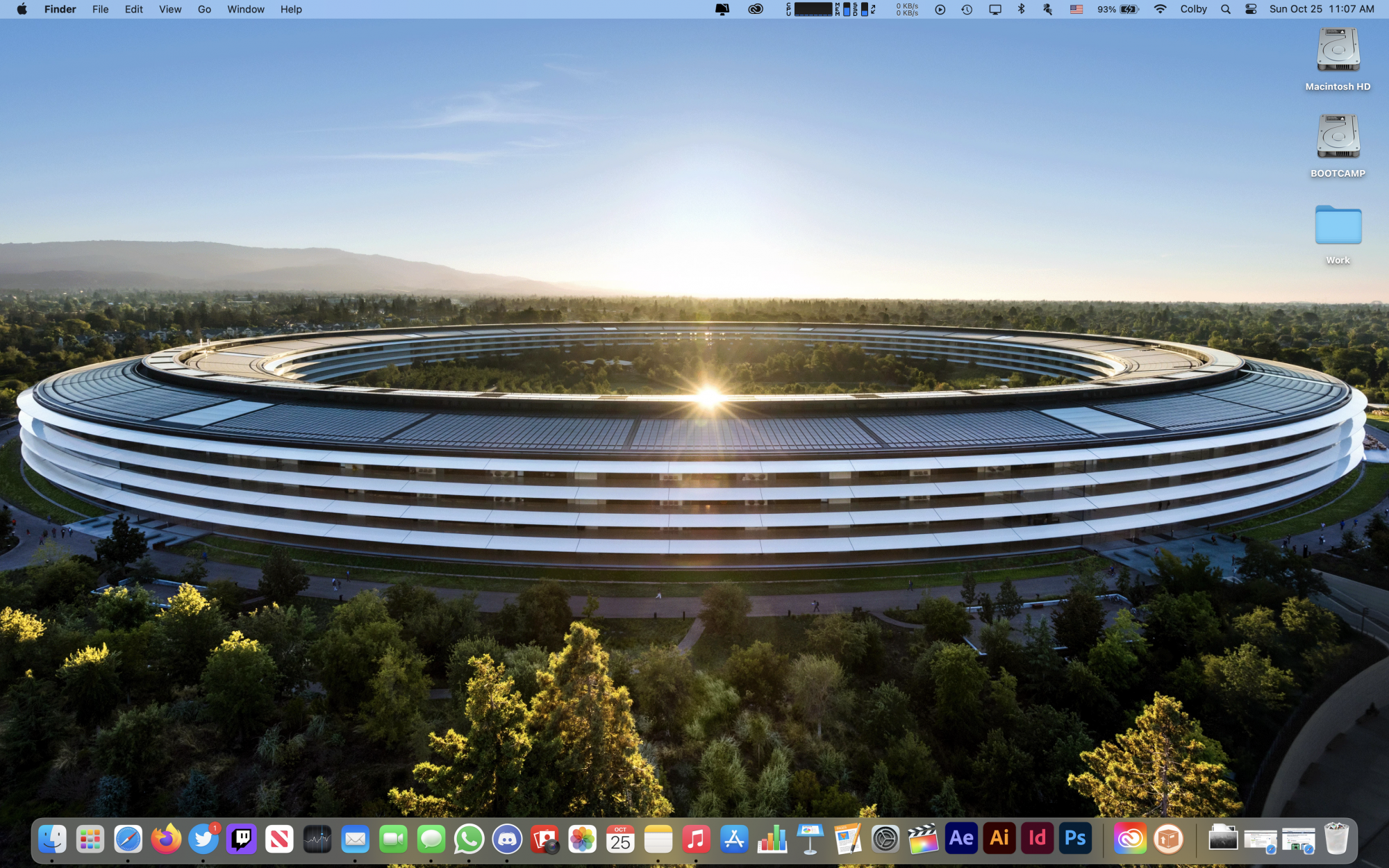Open Spotlight search magnifier

1226,9
